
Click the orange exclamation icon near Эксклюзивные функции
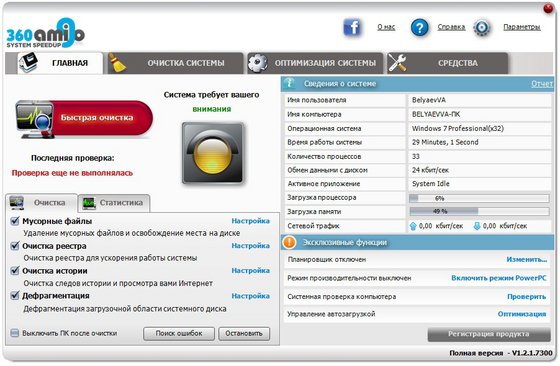[x=289, y=242]
